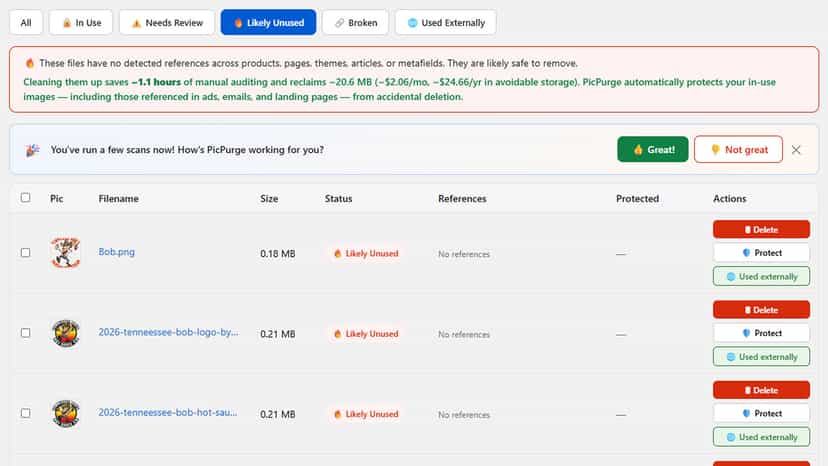Screen dimensions: 828x466
Task: Click the Not great feedback button
Action: (738, 150)
